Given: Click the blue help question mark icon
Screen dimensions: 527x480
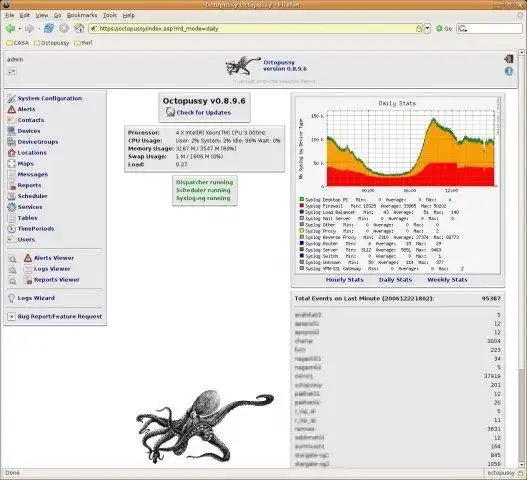Looking at the screenshot, I should (x=509, y=71).
